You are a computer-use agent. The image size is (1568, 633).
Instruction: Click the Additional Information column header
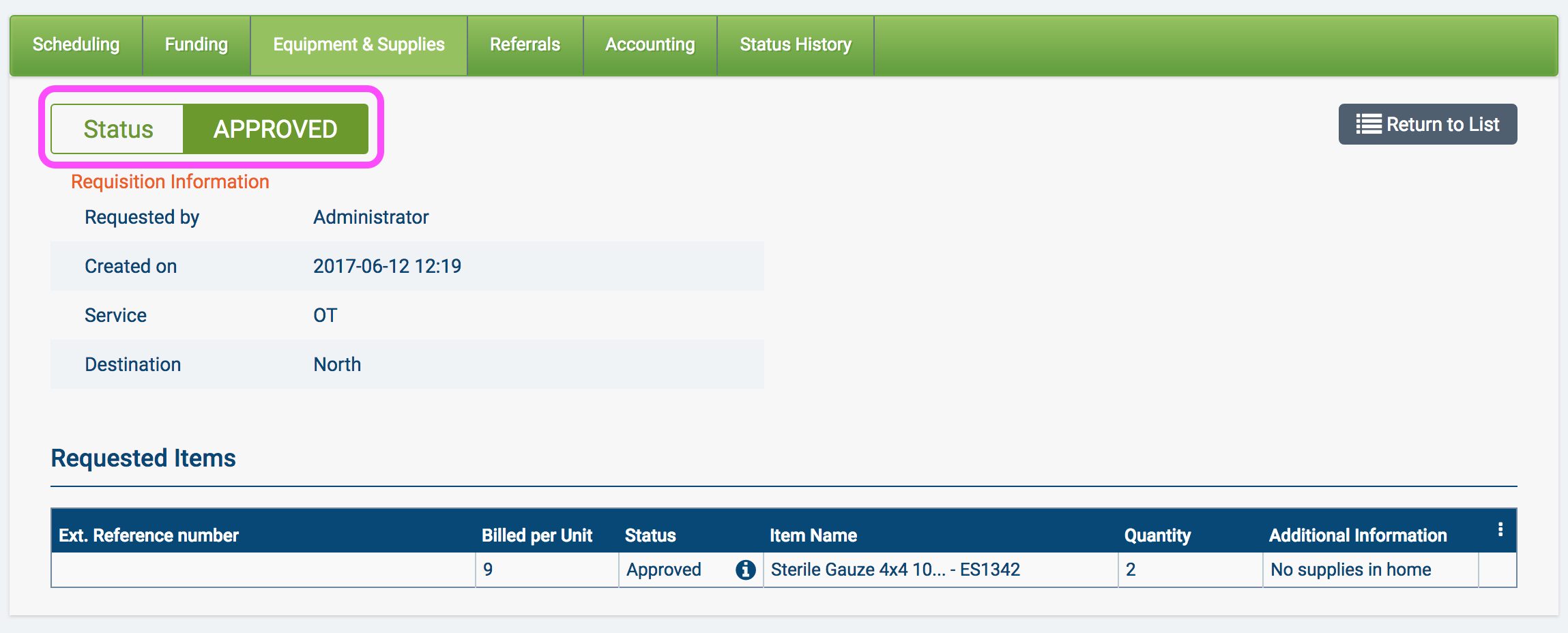point(1358,535)
